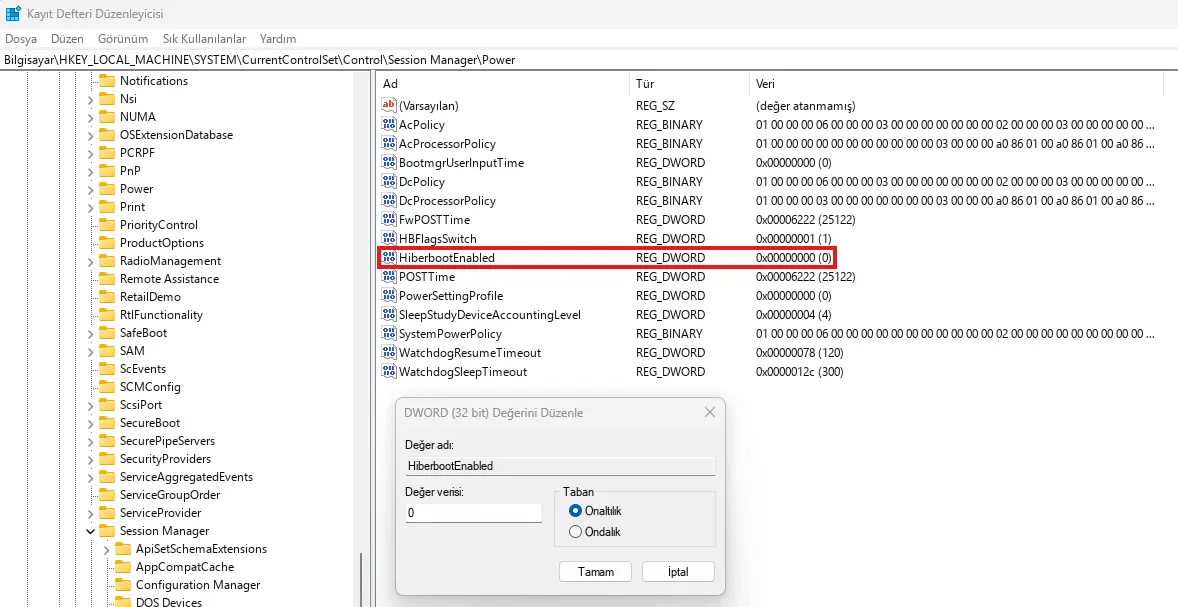The height and width of the screenshot is (607, 1178).
Task: Select the FwPOSTTime value icon
Action: tap(388, 219)
